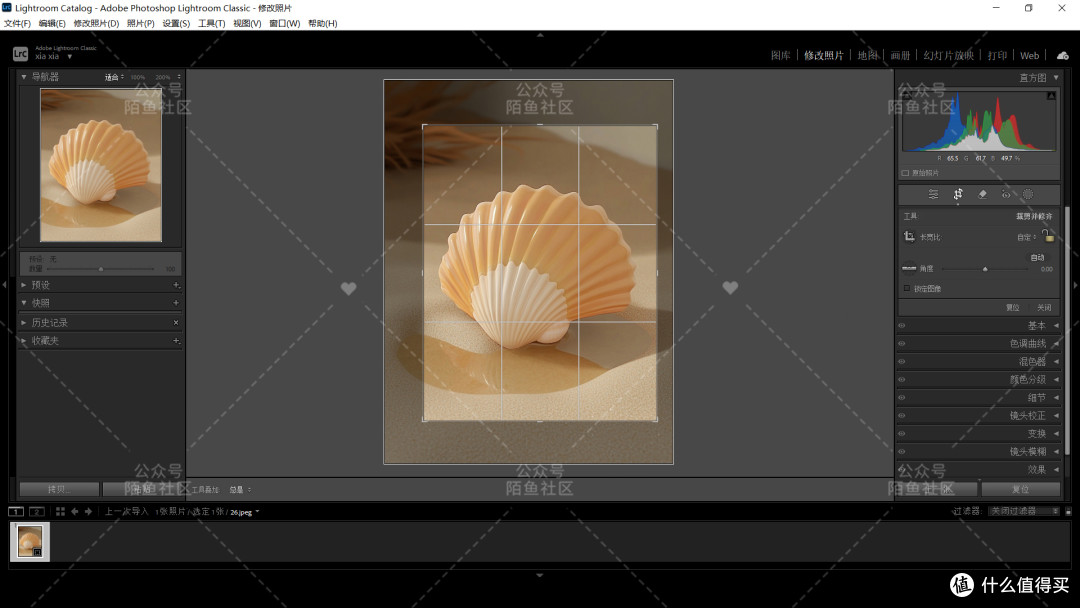This screenshot has width=1080, height=608.
Task: Select the Masking circle tool icon
Action: (x=1028, y=194)
